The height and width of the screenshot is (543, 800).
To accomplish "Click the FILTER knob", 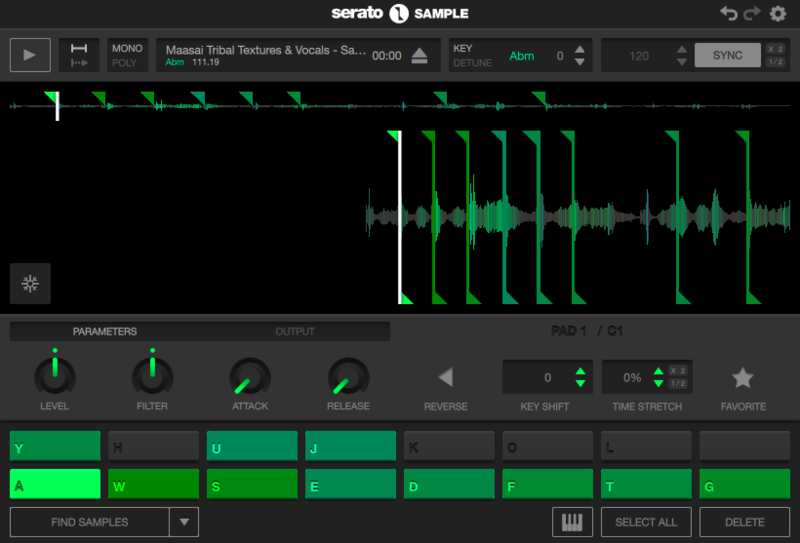I will (152, 377).
